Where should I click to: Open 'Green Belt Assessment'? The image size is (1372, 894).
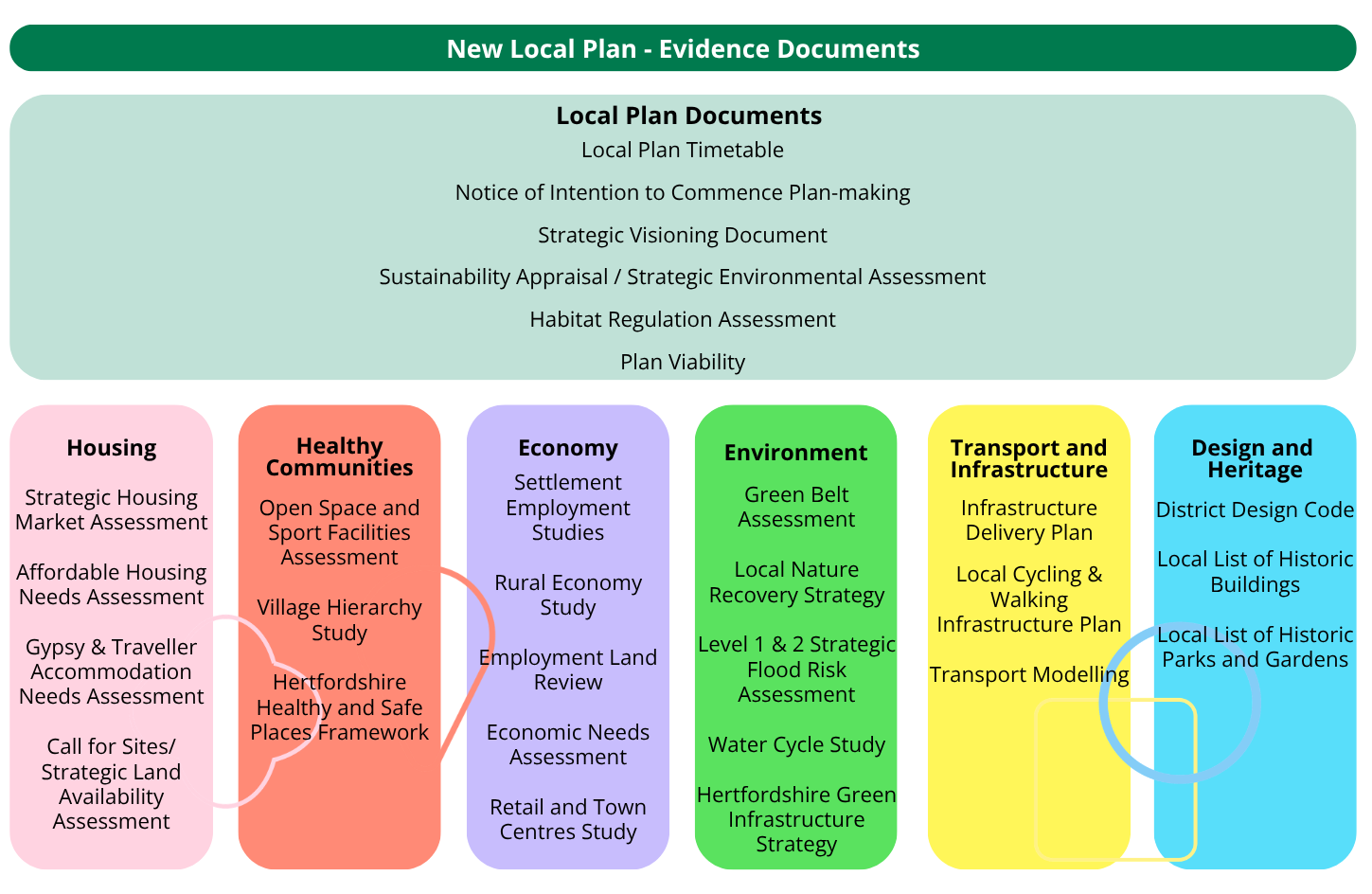point(796,507)
